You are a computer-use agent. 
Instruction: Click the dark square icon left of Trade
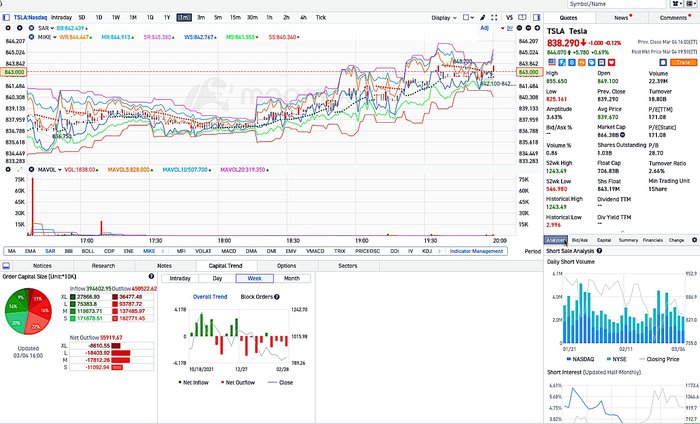(x=663, y=62)
